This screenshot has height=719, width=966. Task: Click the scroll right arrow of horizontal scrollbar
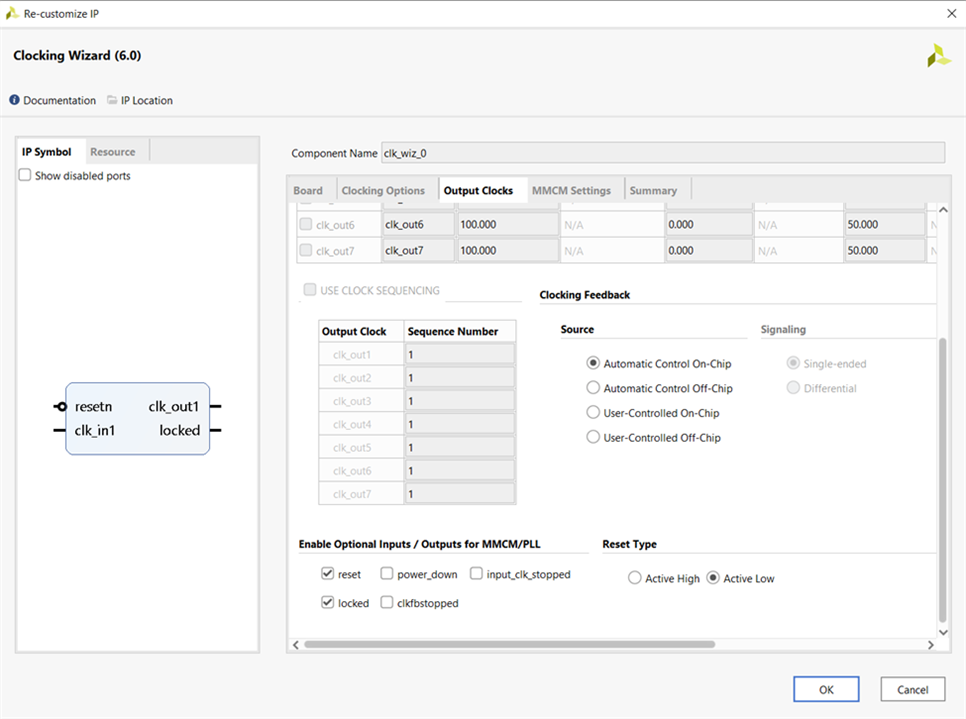pyautogui.click(x=930, y=645)
